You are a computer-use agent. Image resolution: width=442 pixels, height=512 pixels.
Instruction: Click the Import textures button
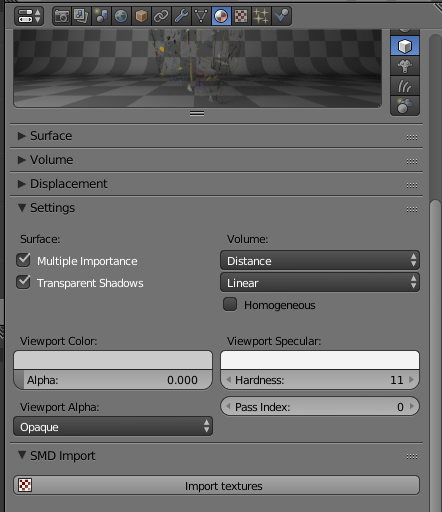click(x=216, y=485)
